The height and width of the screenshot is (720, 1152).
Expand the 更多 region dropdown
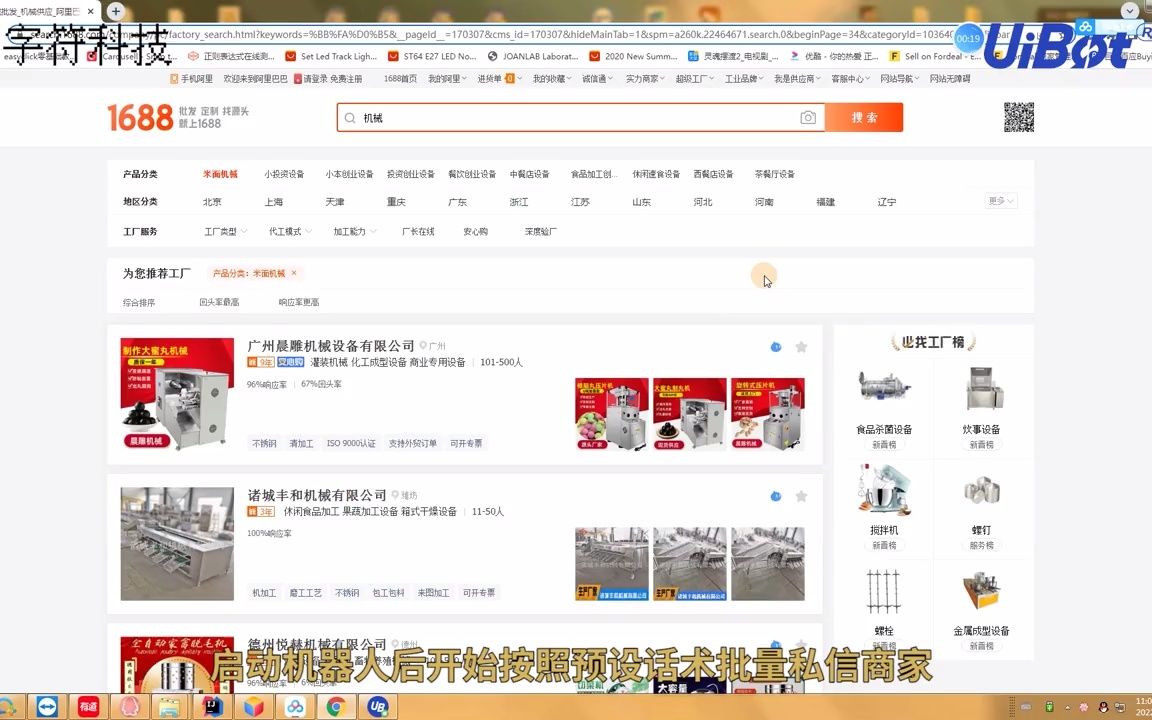(x=997, y=201)
